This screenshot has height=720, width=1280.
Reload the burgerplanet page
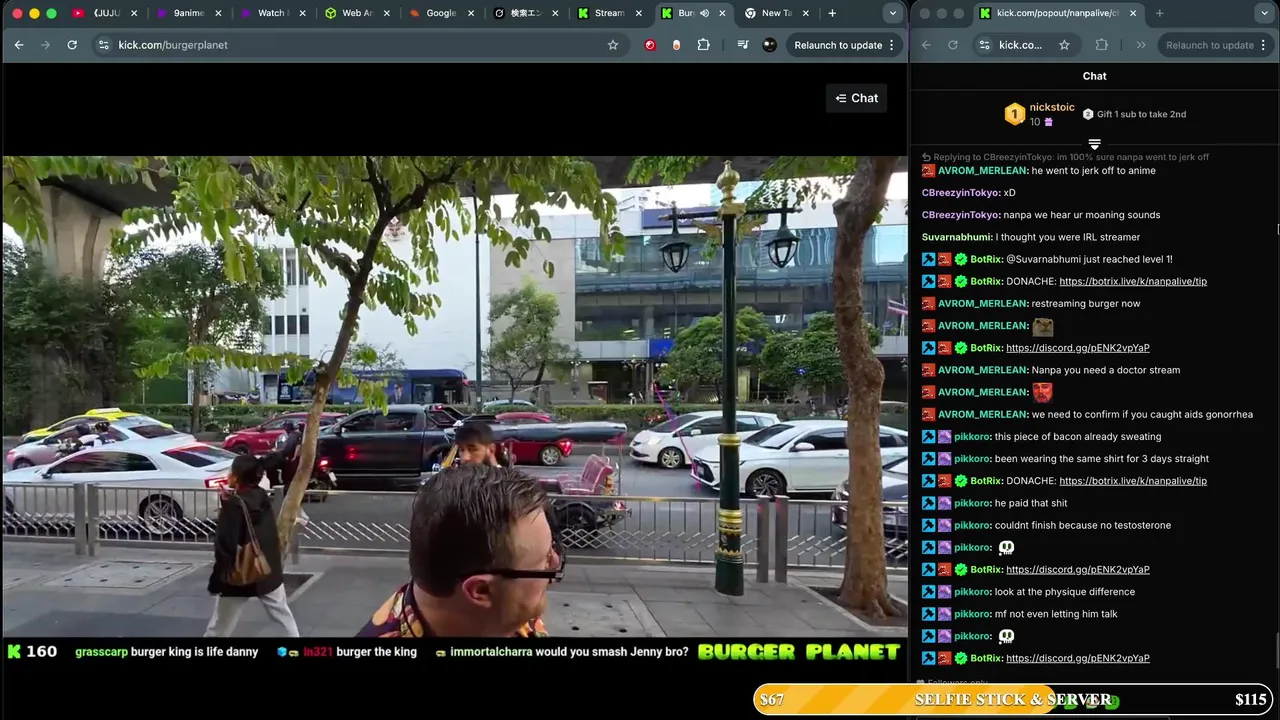coord(72,45)
